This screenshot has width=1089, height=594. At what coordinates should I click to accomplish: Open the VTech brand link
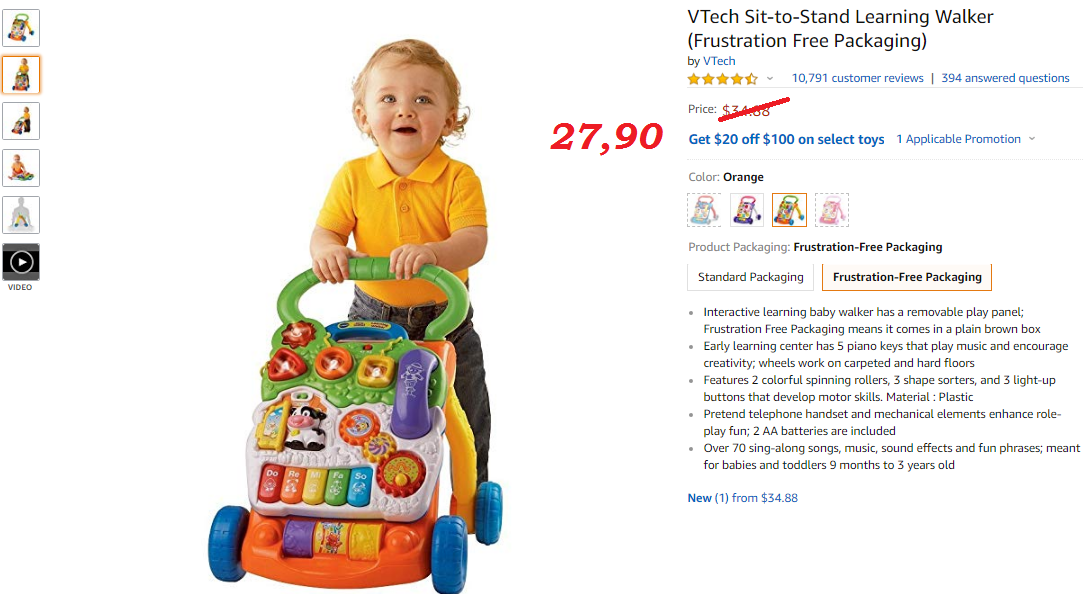point(719,61)
